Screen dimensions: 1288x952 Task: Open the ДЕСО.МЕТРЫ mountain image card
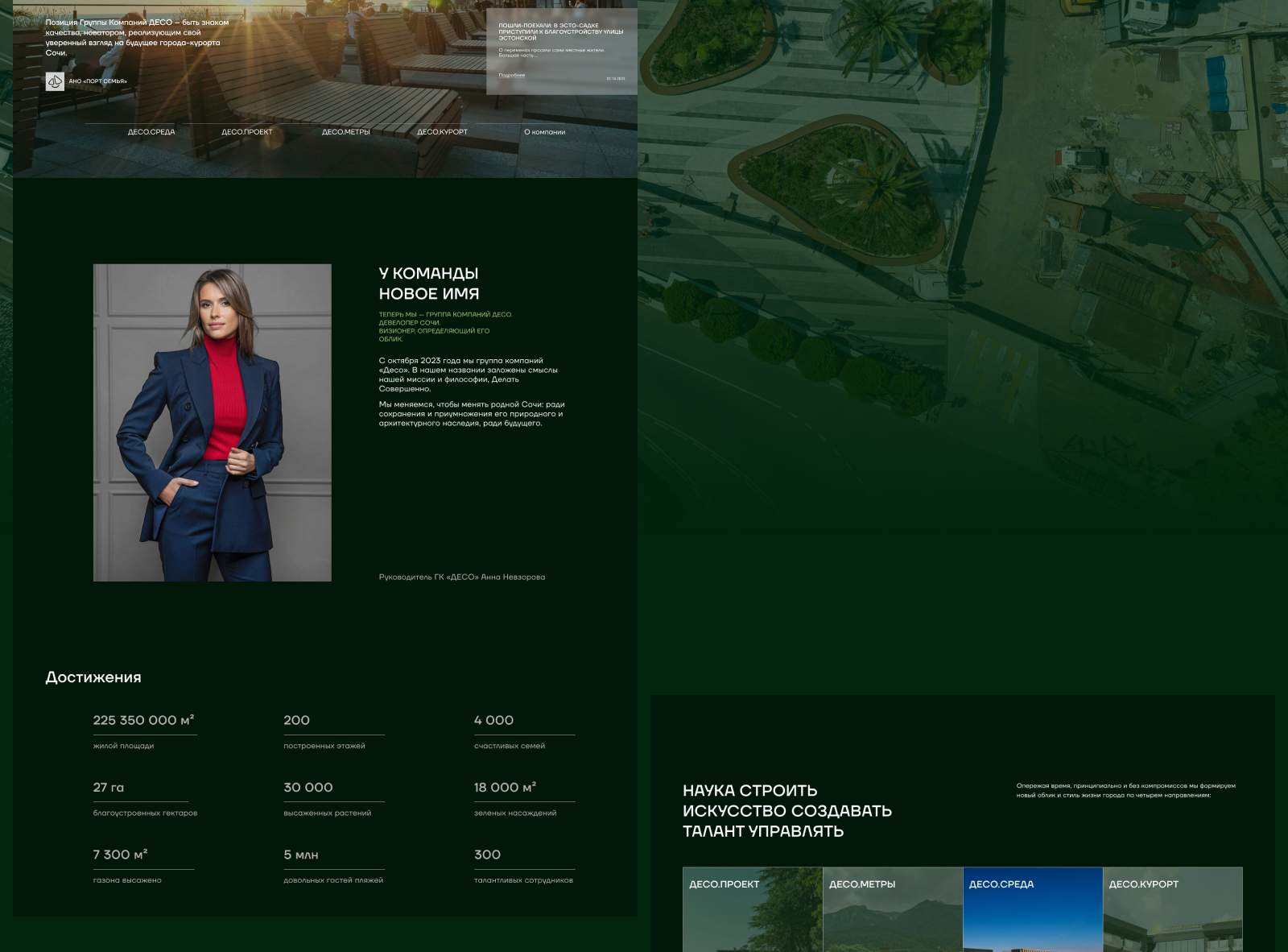892,910
